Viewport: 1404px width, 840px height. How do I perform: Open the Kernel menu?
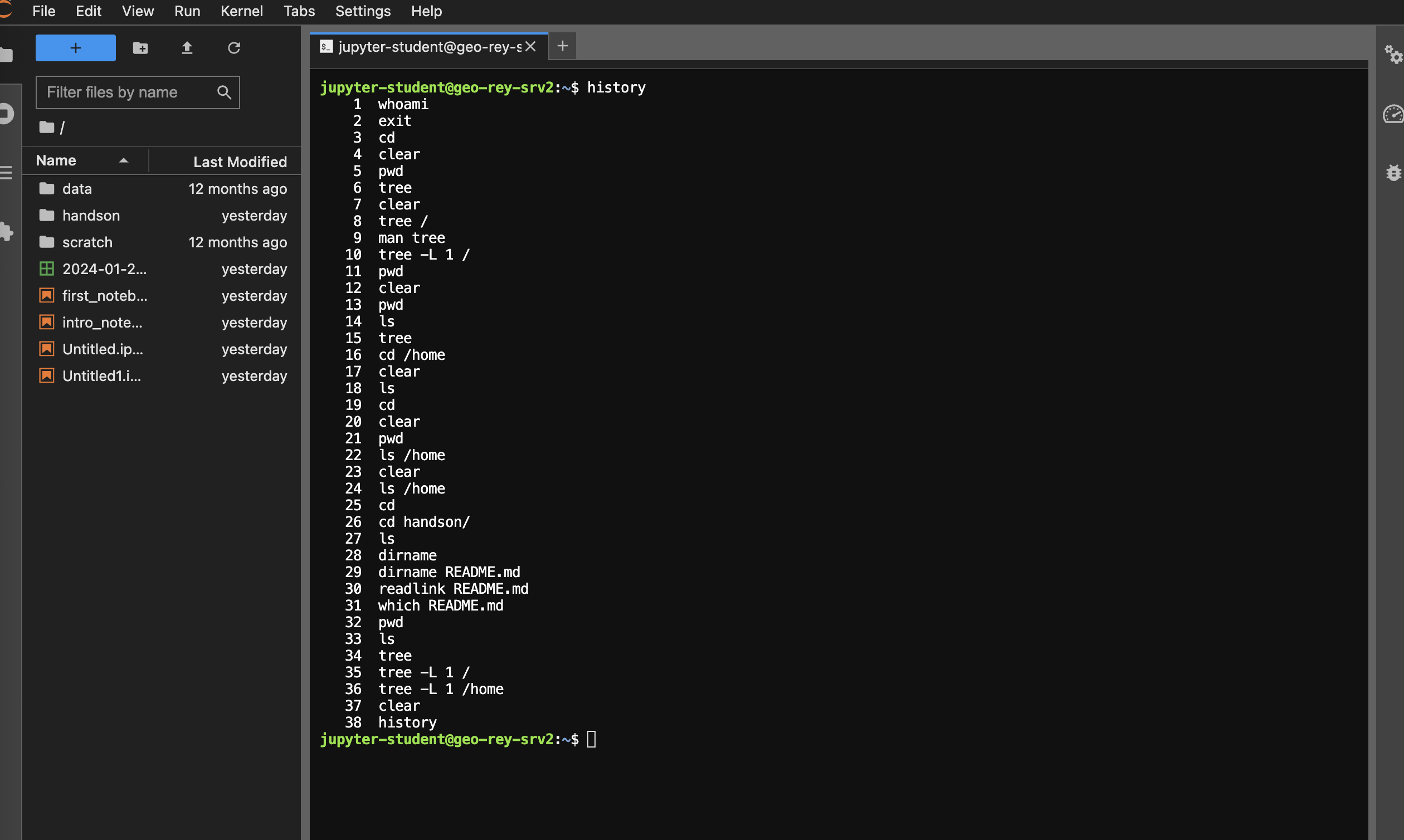coord(241,11)
